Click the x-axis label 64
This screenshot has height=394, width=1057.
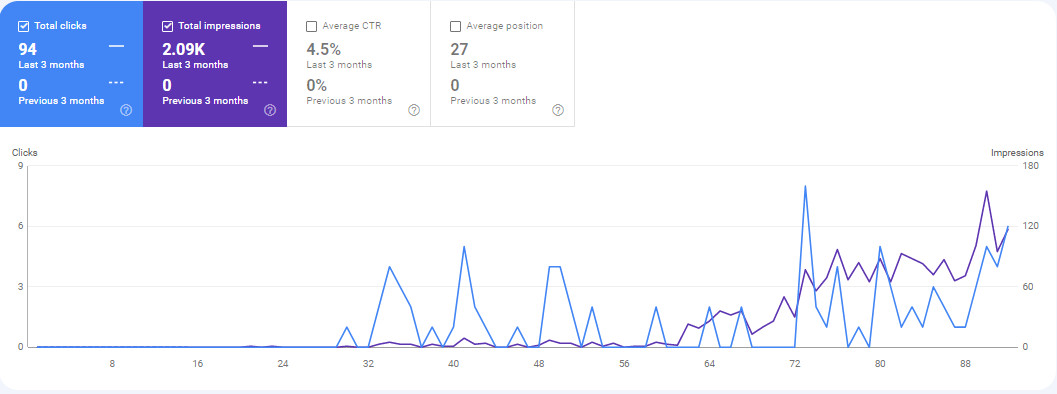709,364
